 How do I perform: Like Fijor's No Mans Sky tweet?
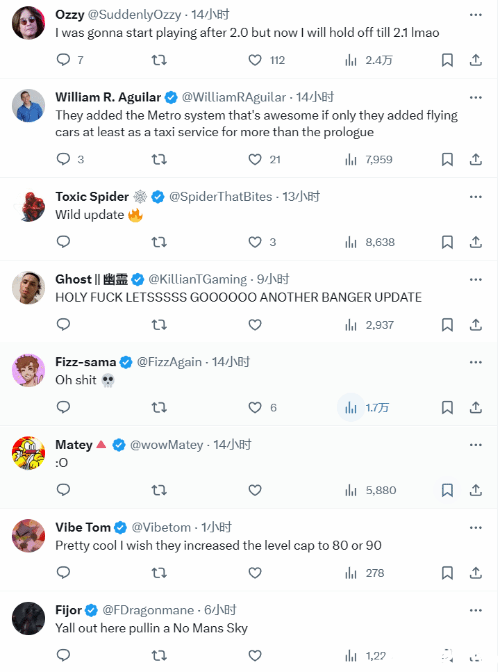255,655
